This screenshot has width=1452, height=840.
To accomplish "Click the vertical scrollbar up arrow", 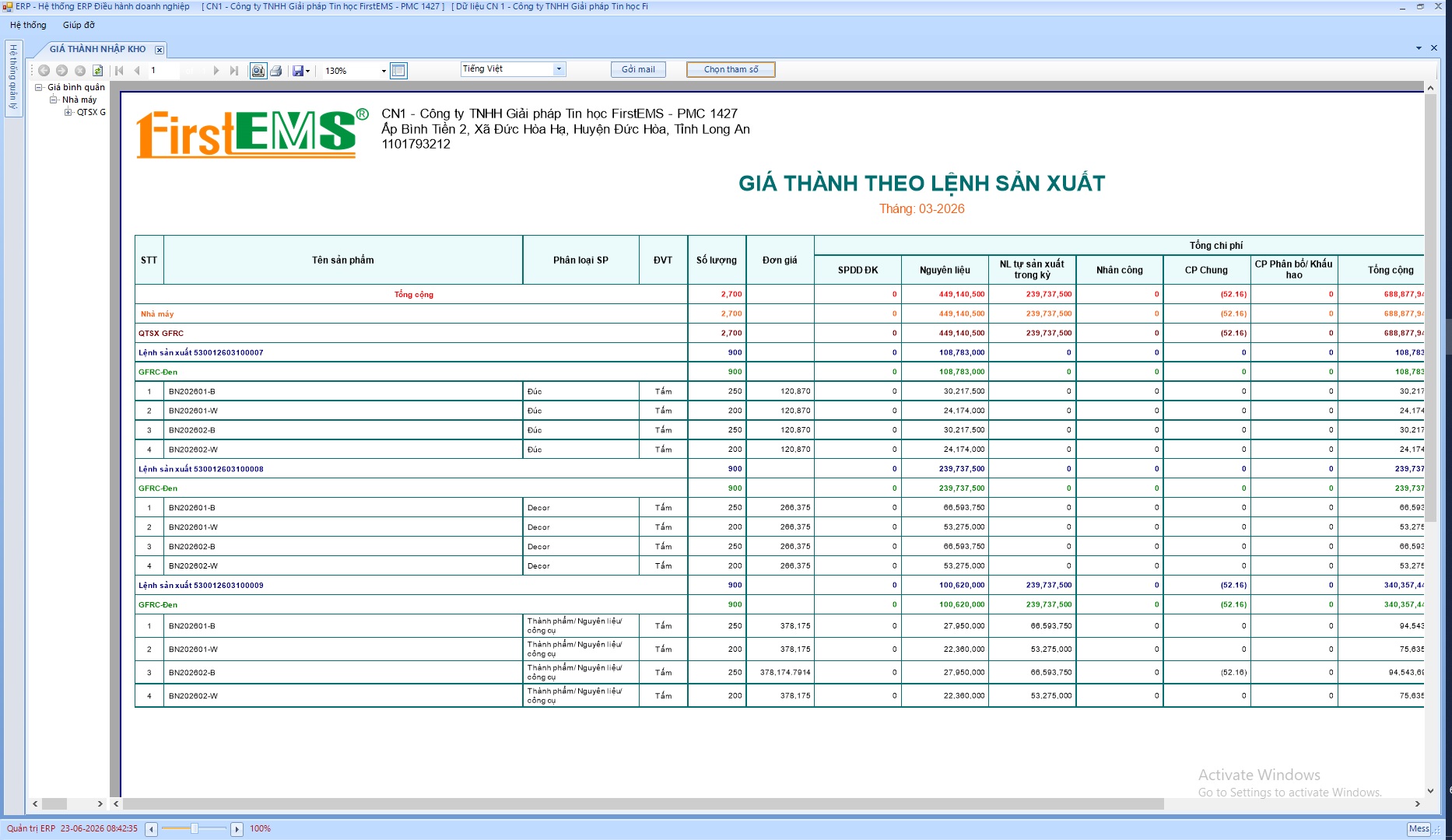I will tap(1430, 88).
